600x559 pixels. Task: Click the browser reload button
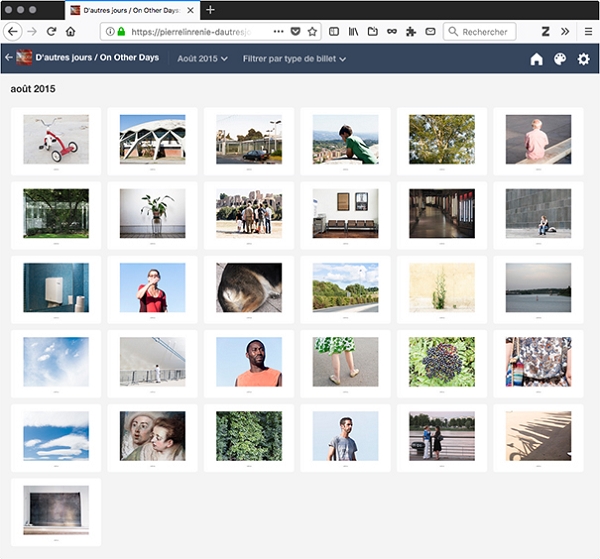click(x=51, y=32)
